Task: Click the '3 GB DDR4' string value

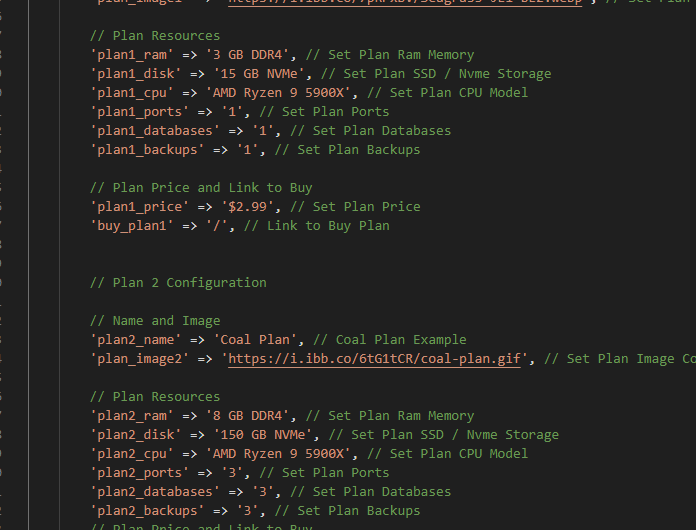Action: coord(228,55)
